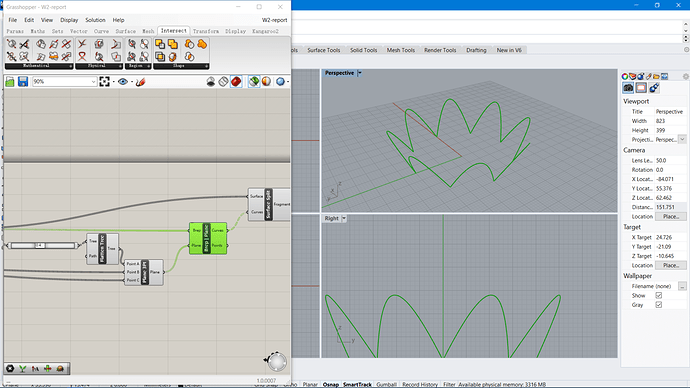The height and width of the screenshot is (388, 690).
Task: Toggle the wallpaper Show checkbox
Action: [659, 295]
